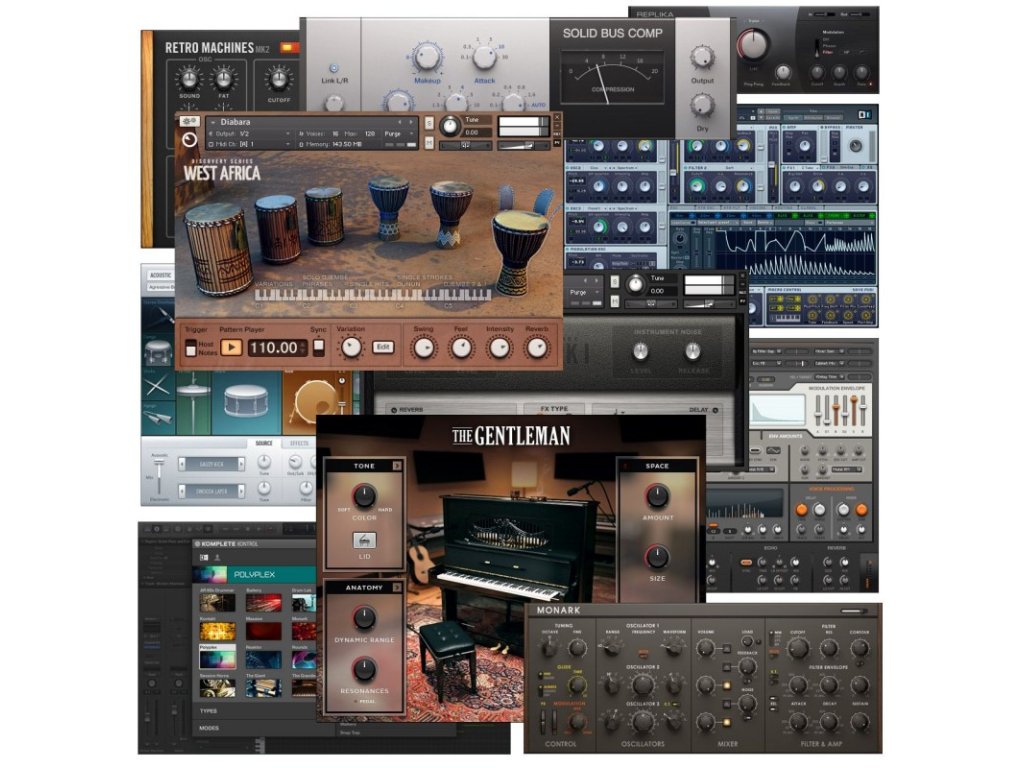Toggle the Trigger Host/Notes switch

tap(190, 348)
